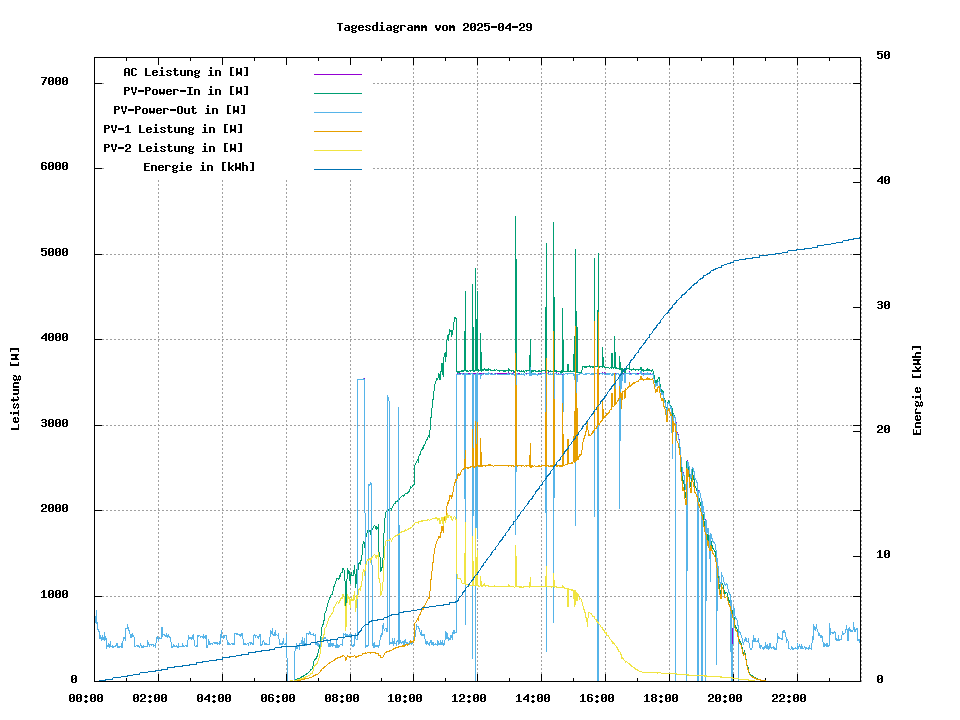Click the 7000 value on the left axis

53,81
